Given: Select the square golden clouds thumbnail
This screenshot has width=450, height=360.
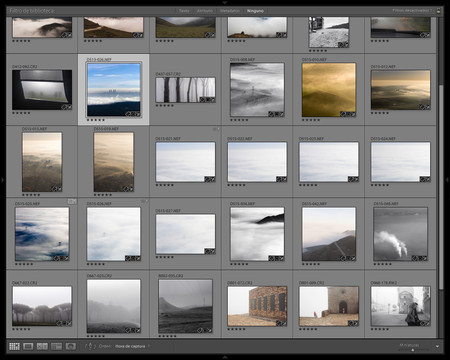Looking at the screenshot, I should [x=329, y=90].
